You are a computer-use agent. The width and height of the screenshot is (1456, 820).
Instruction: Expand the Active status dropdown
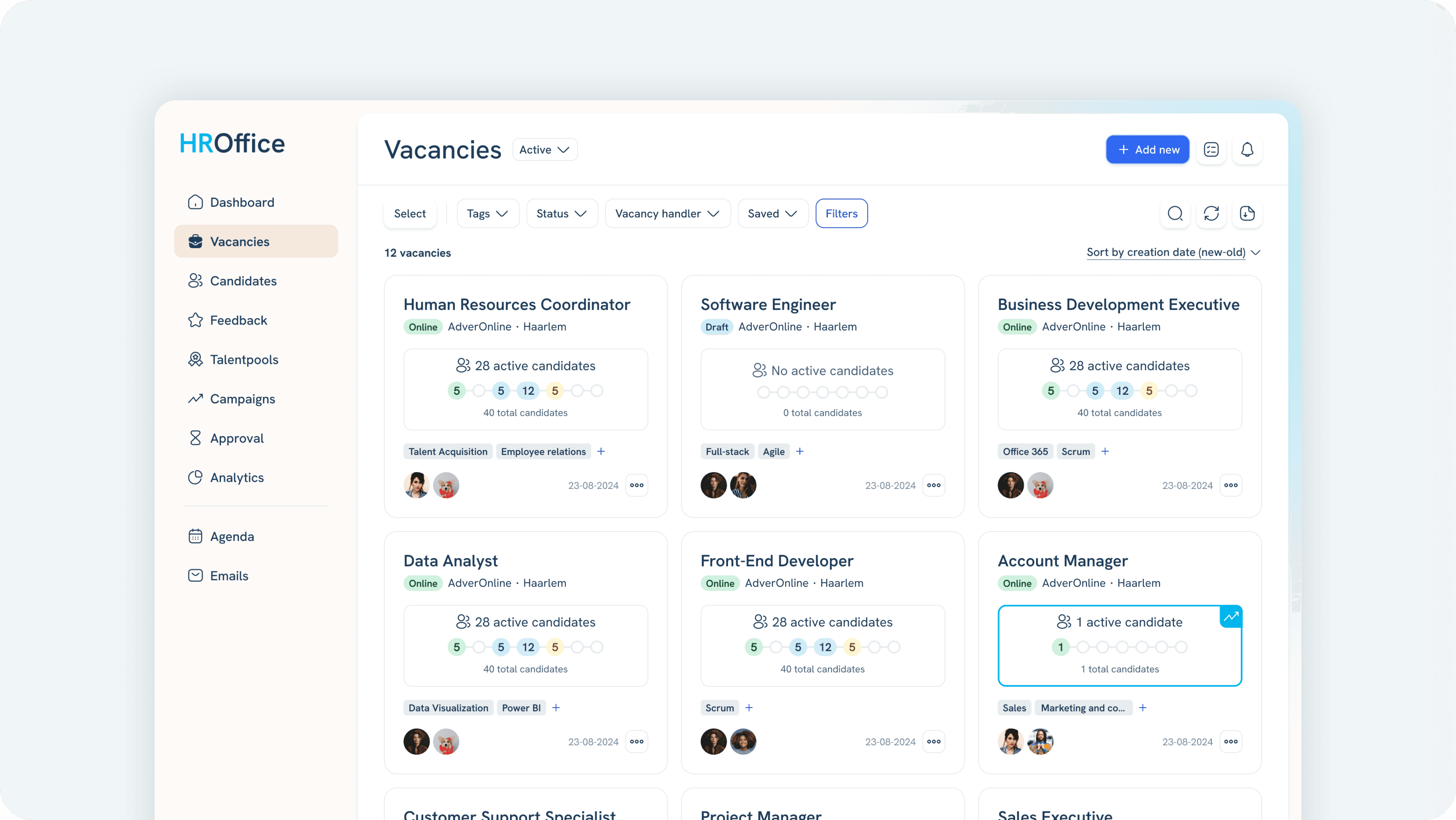pyautogui.click(x=544, y=150)
